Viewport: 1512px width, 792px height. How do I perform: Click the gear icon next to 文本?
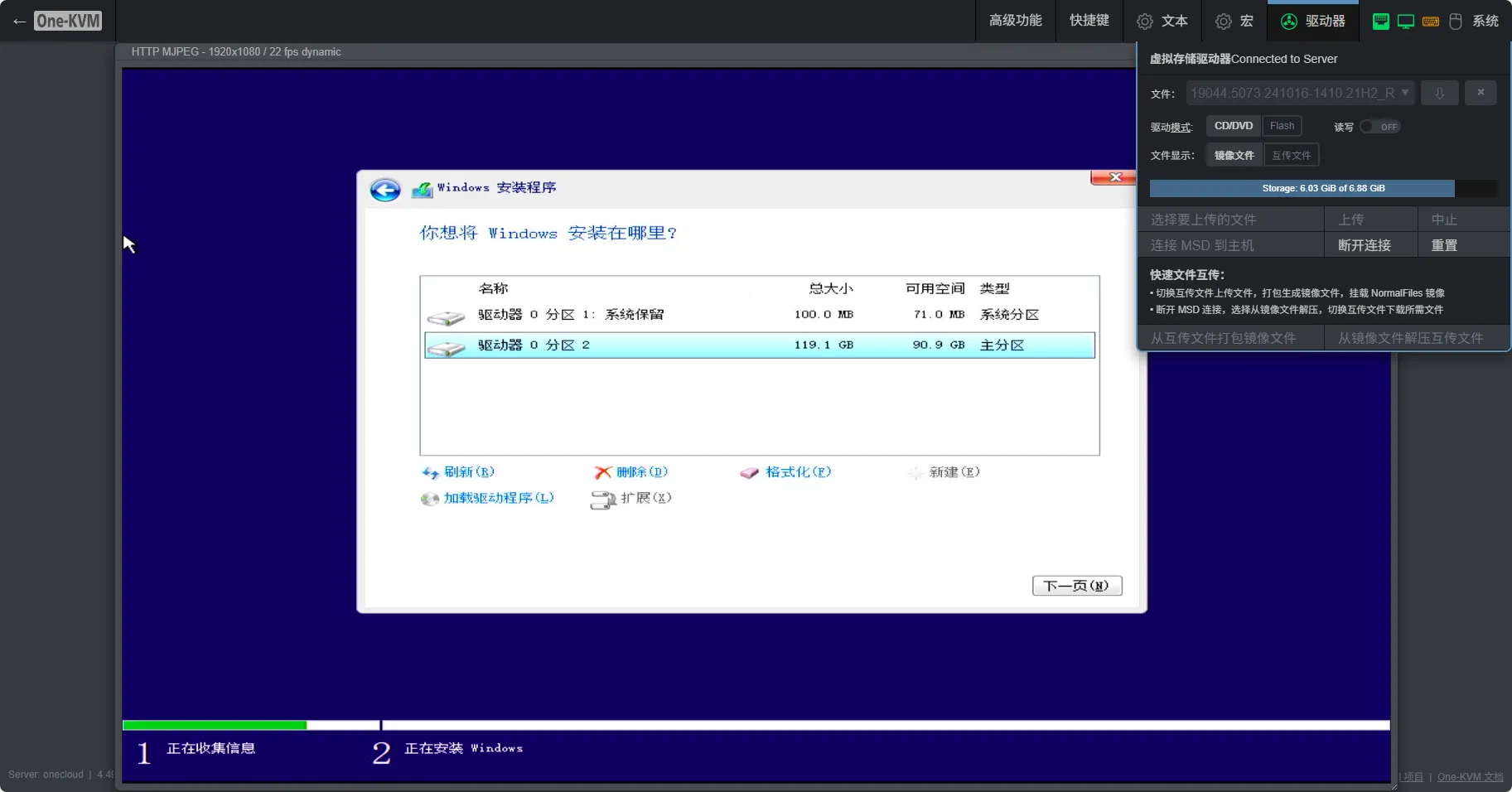pyautogui.click(x=1145, y=22)
